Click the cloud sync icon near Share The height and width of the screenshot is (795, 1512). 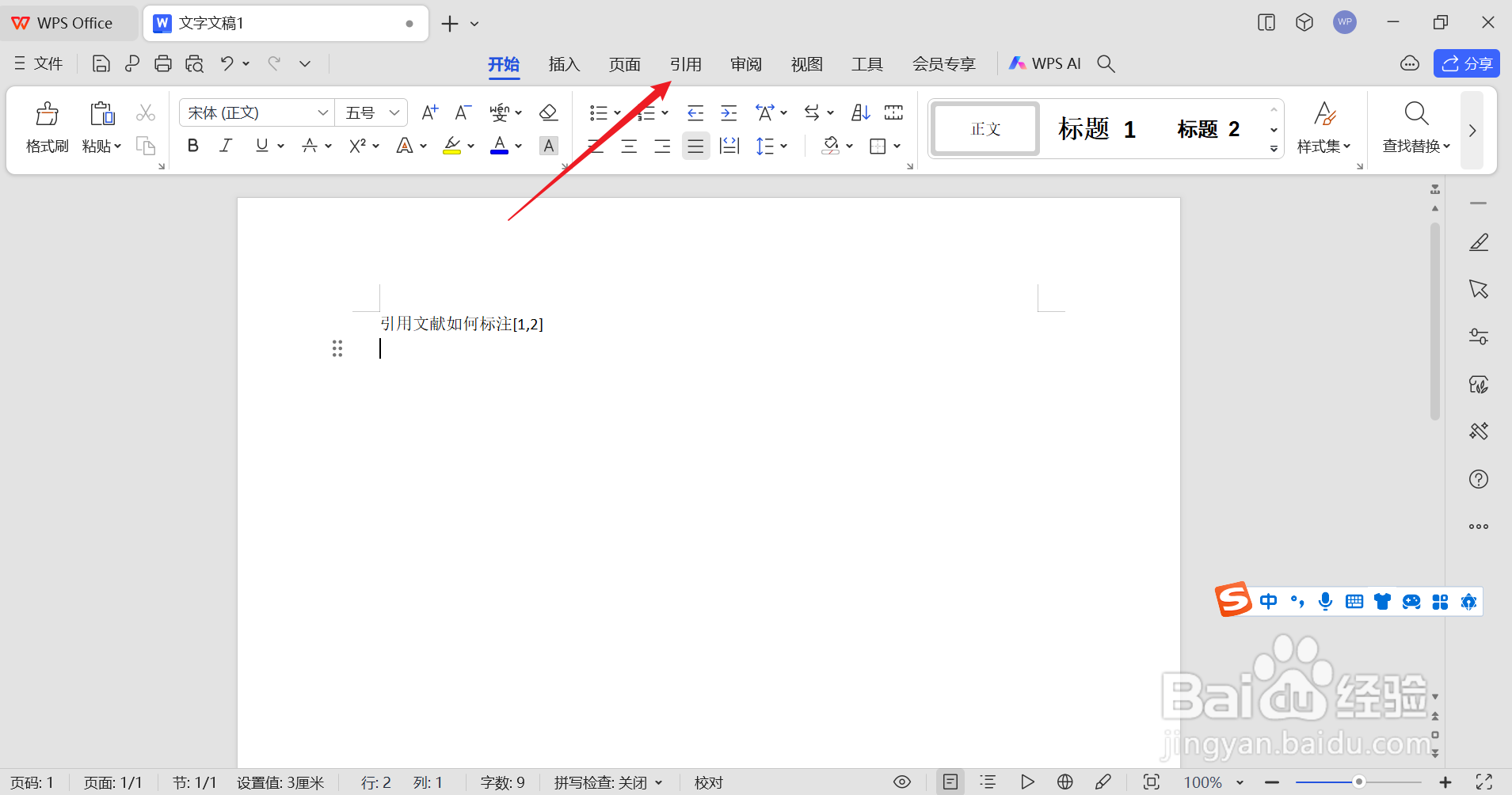coord(1410,63)
